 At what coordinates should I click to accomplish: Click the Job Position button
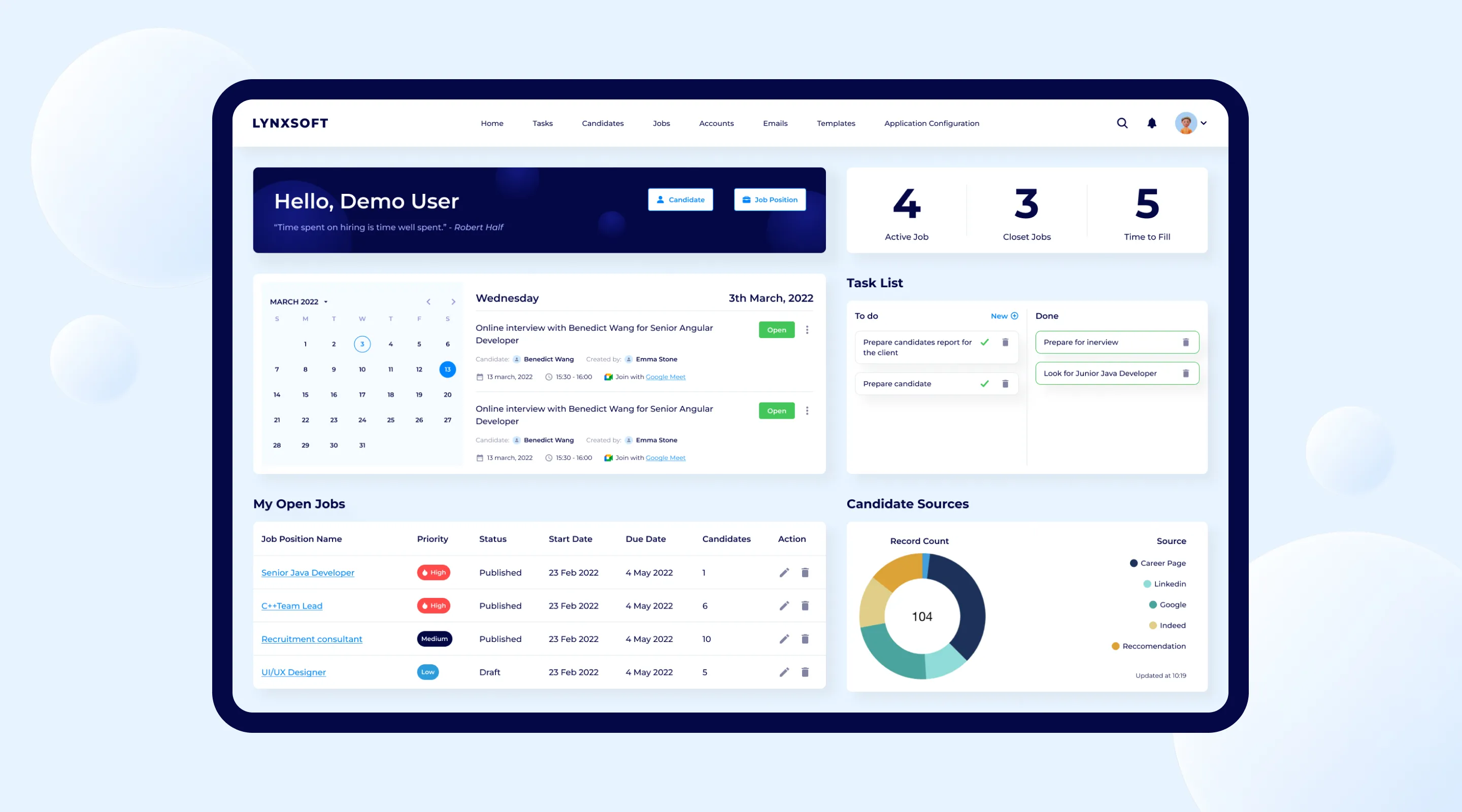(x=770, y=200)
